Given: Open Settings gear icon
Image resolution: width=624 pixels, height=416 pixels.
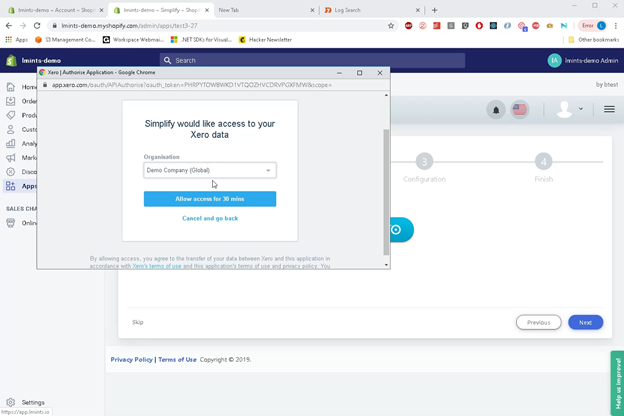Looking at the screenshot, I should pyautogui.click(x=11, y=402).
